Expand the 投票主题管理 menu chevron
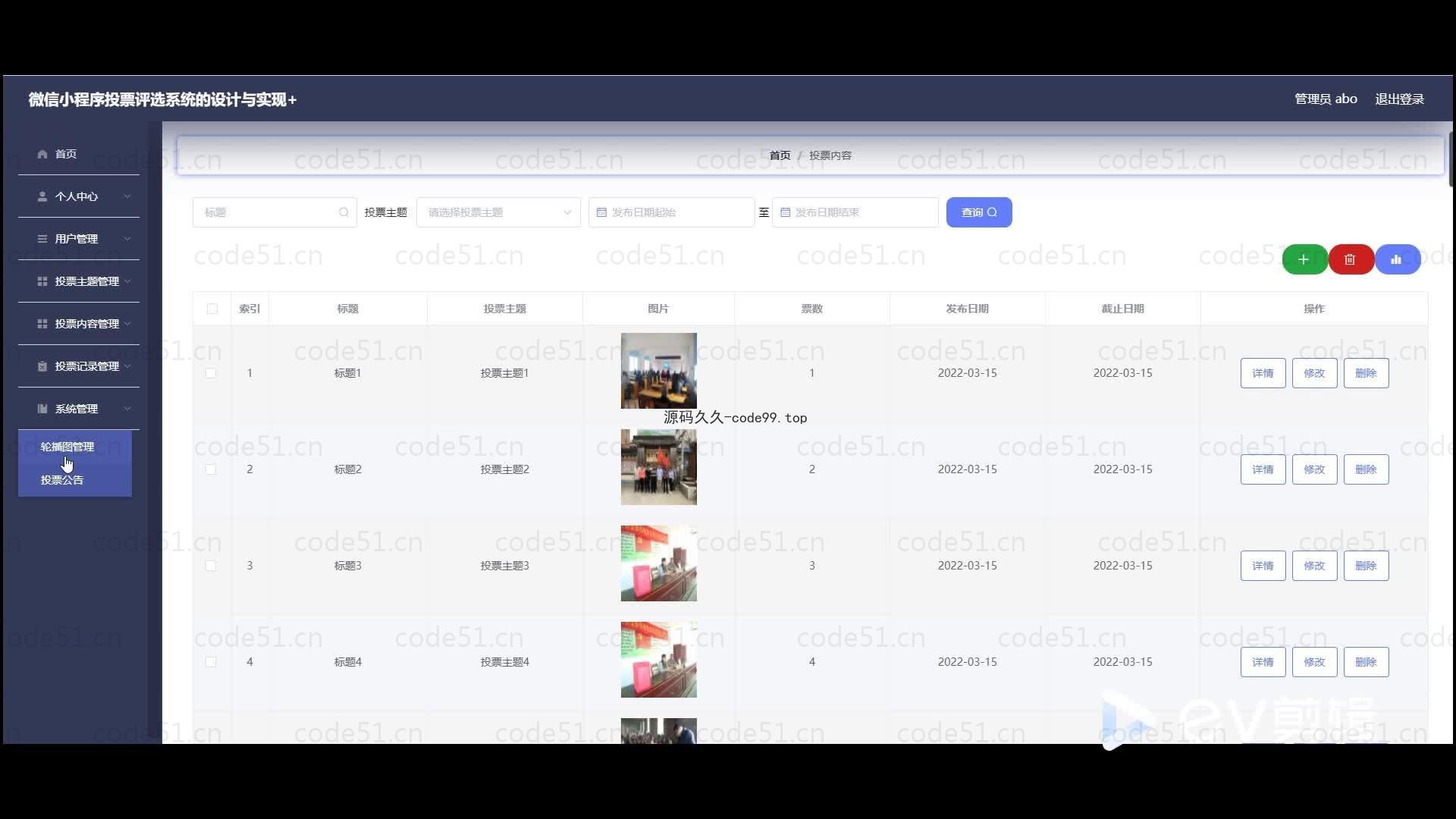This screenshot has height=819, width=1456. [x=127, y=281]
